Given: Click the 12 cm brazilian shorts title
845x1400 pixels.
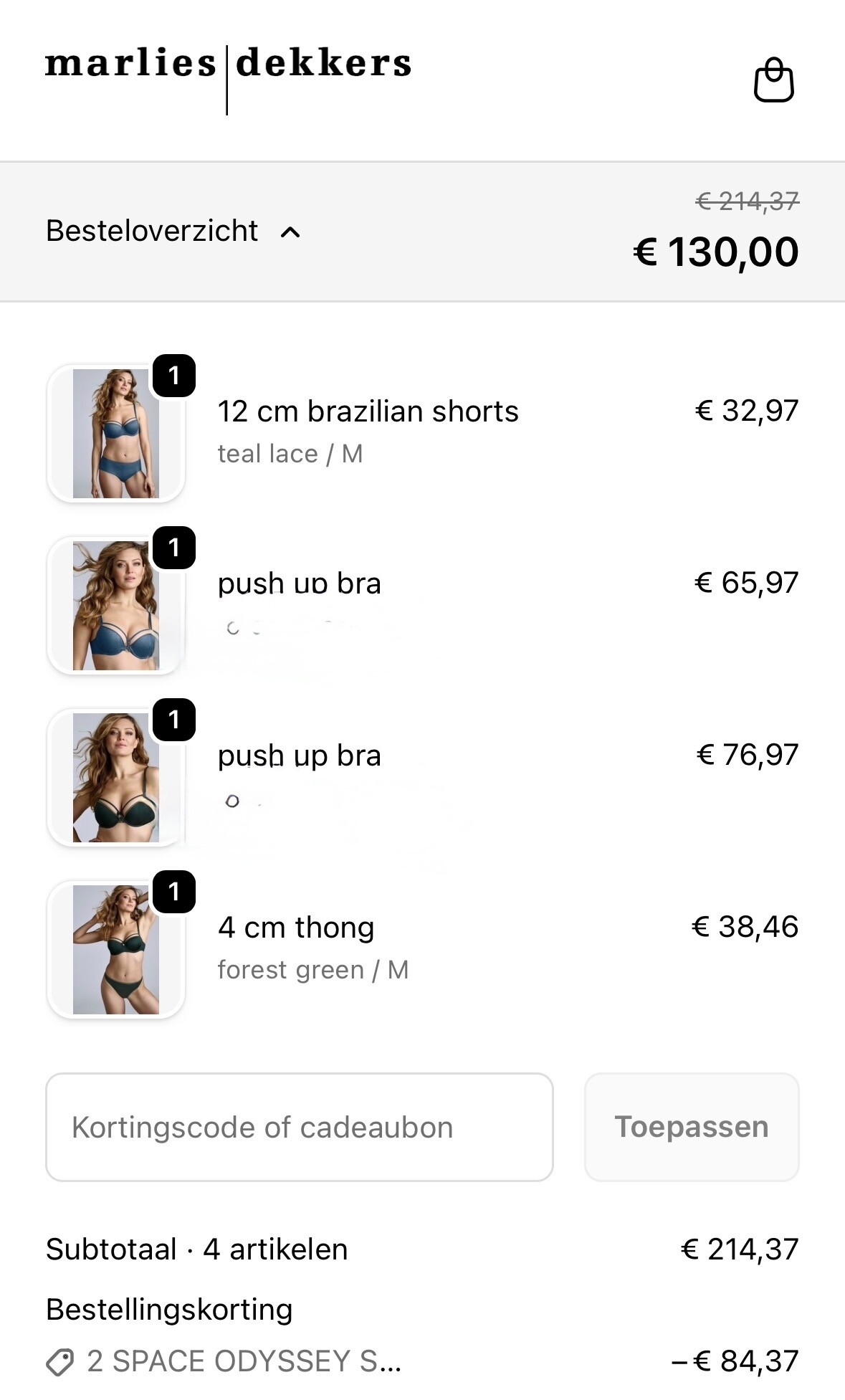Looking at the screenshot, I should [x=368, y=411].
